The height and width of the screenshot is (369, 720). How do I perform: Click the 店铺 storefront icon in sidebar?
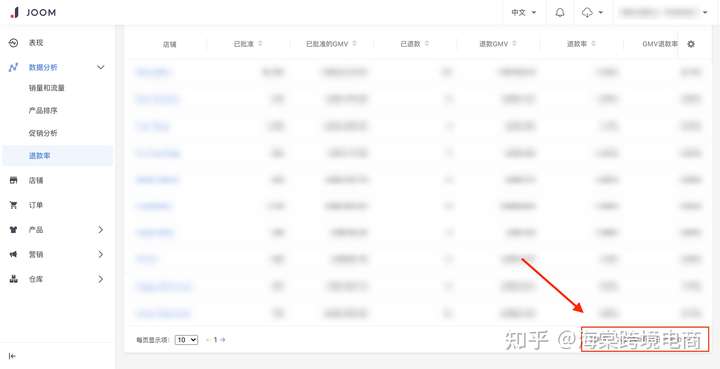(13, 180)
